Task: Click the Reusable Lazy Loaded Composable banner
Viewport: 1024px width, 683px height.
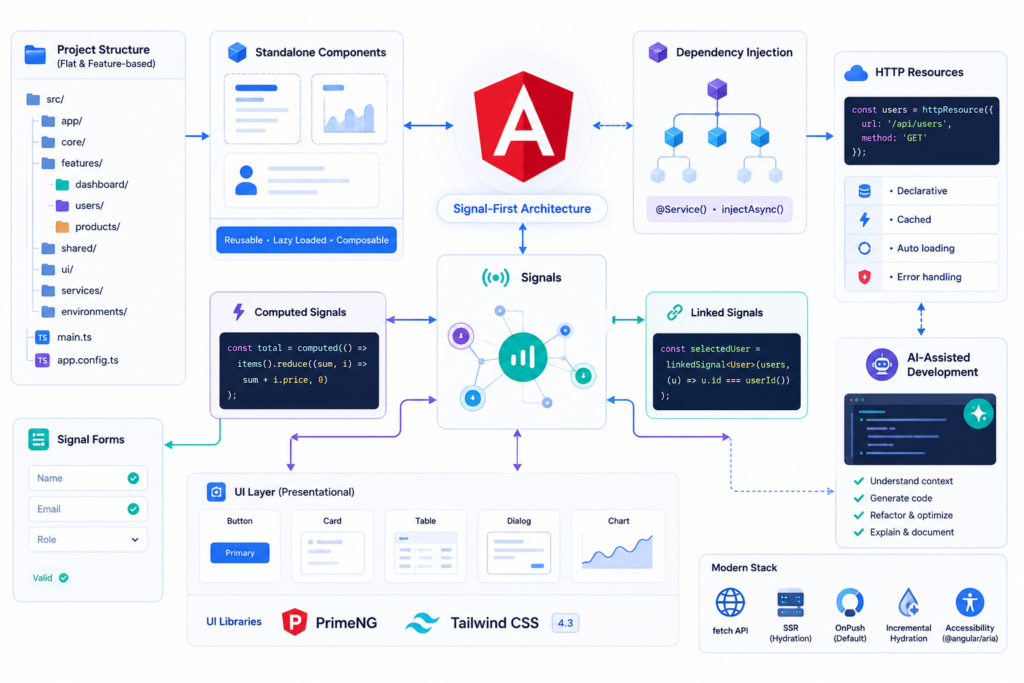Action: (306, 240)
